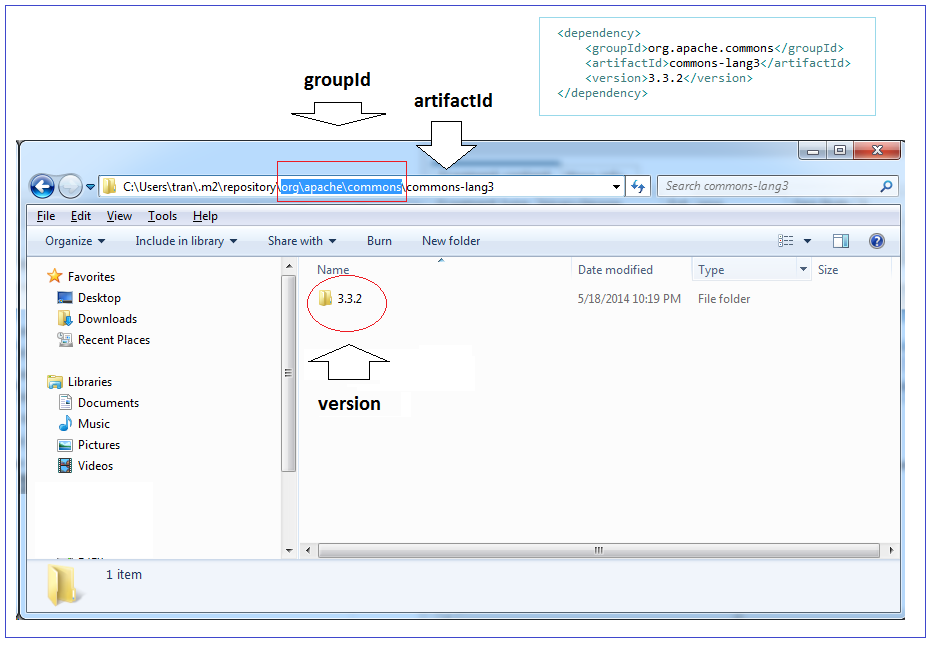This screenshot has height=645, width=930.
Task: Open the view options dropdown arrow
Action: [x=807, y=241]
